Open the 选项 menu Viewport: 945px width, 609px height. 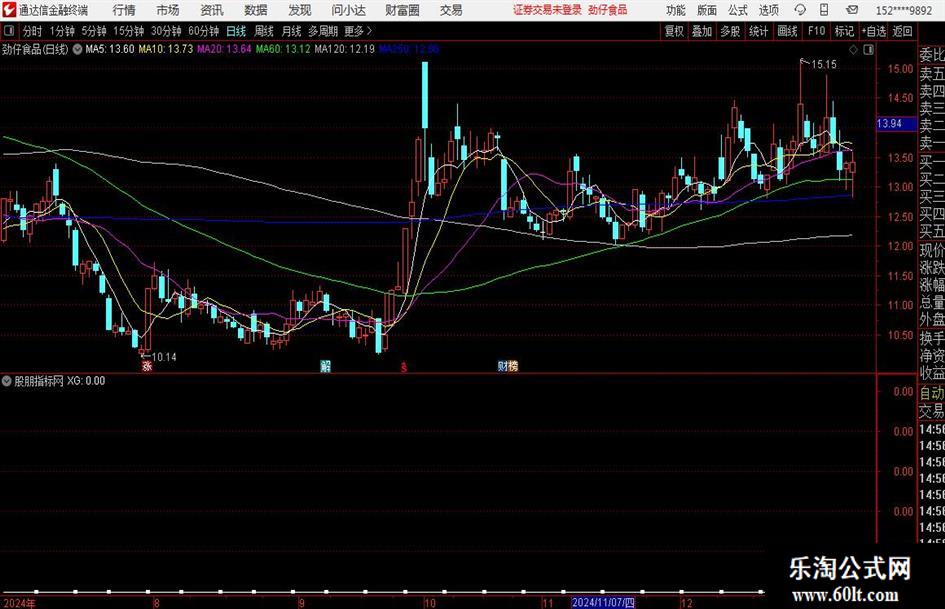click(769, 10)
